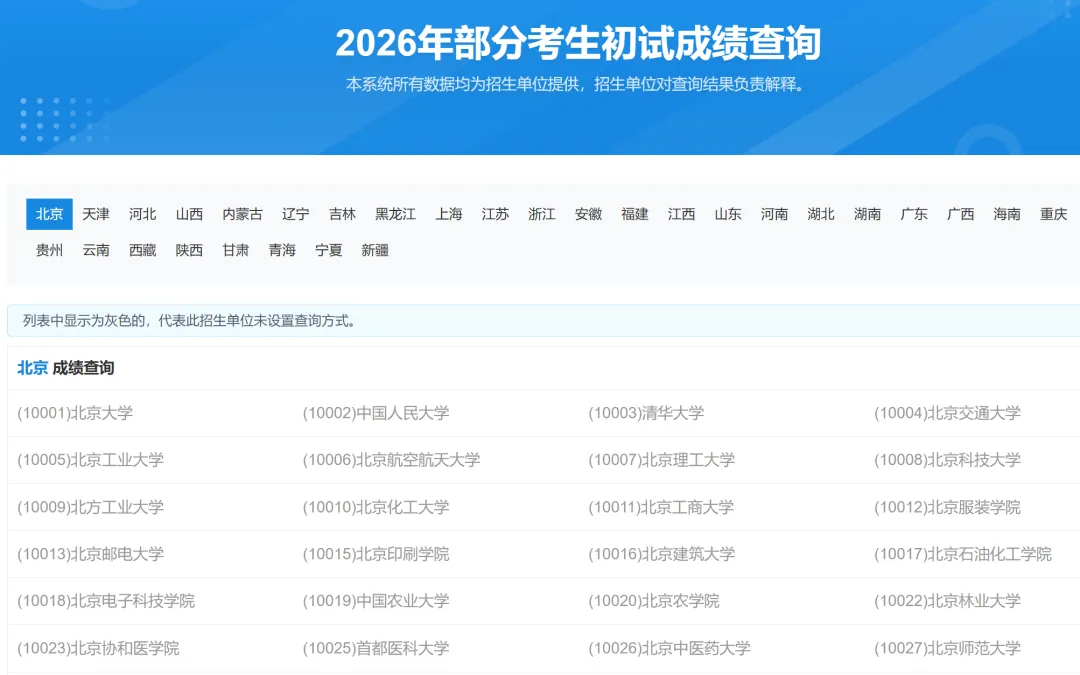Image resolution: width=1080 pixels, height=675 pixels.
Task: Select the 贵州 tab
Action: (49, 250)
